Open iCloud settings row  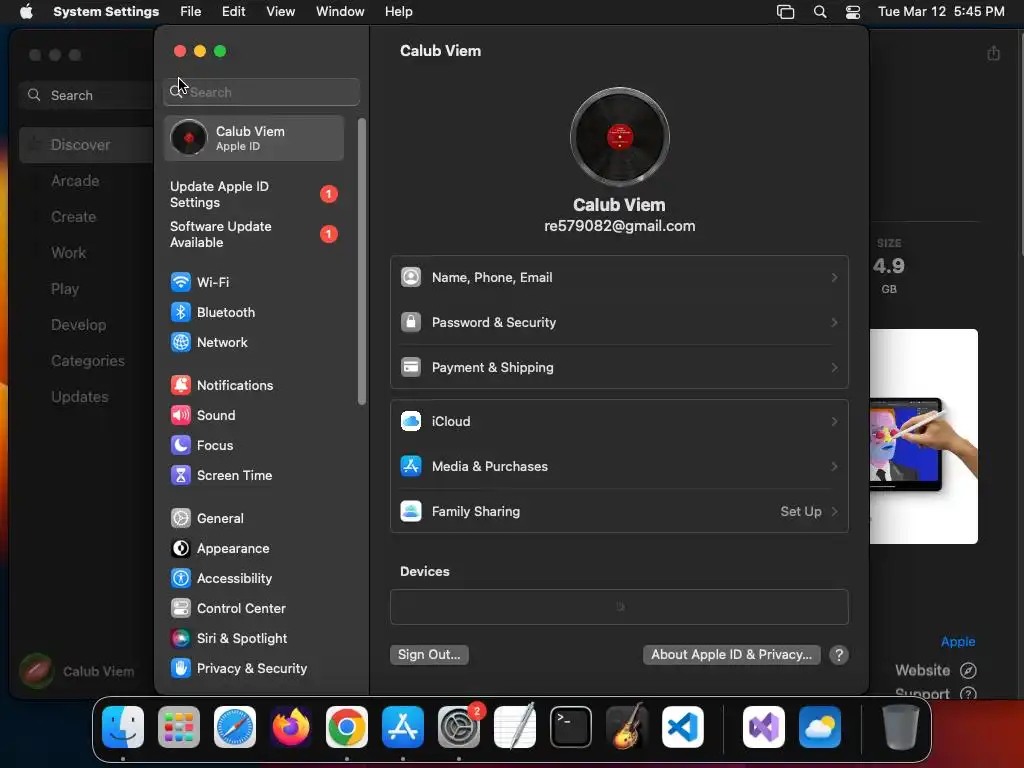(619, 421)
